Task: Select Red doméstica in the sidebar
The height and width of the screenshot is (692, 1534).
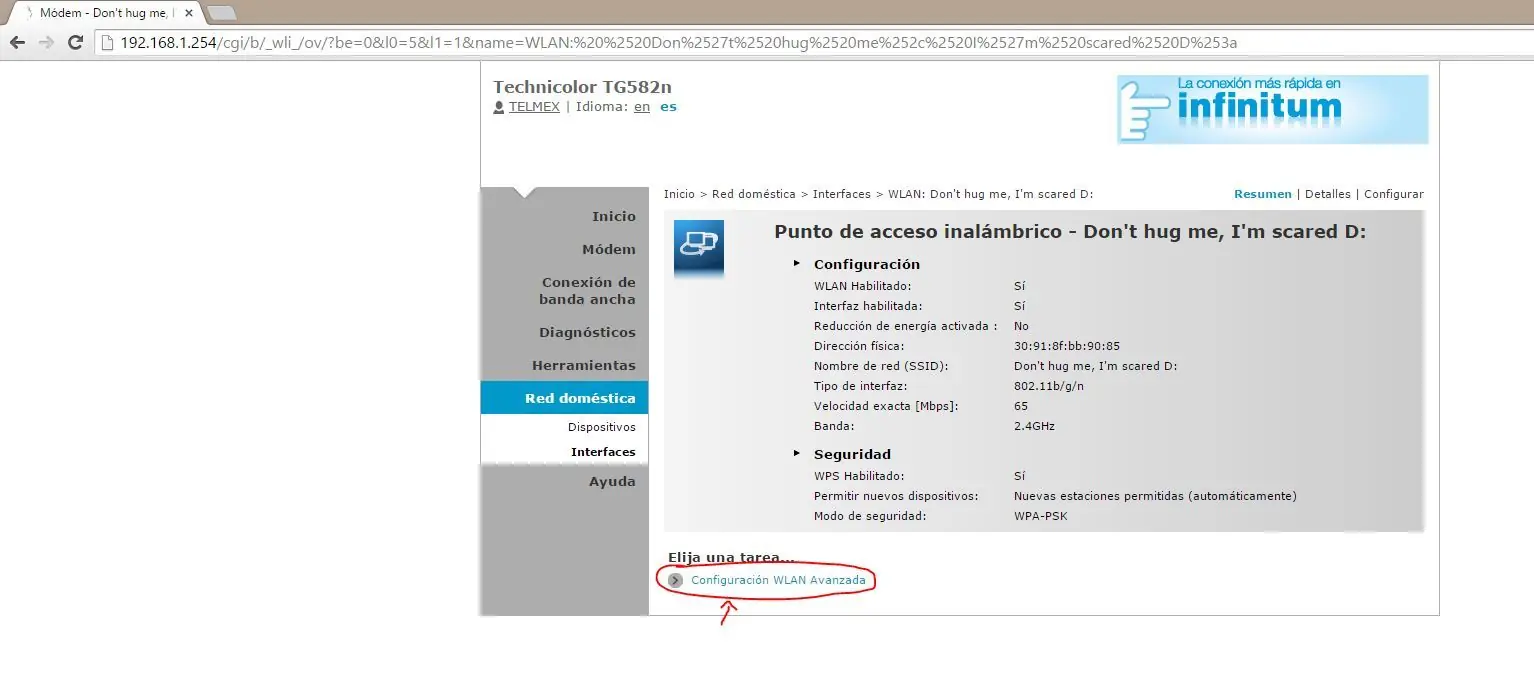Action: [564, 398]
